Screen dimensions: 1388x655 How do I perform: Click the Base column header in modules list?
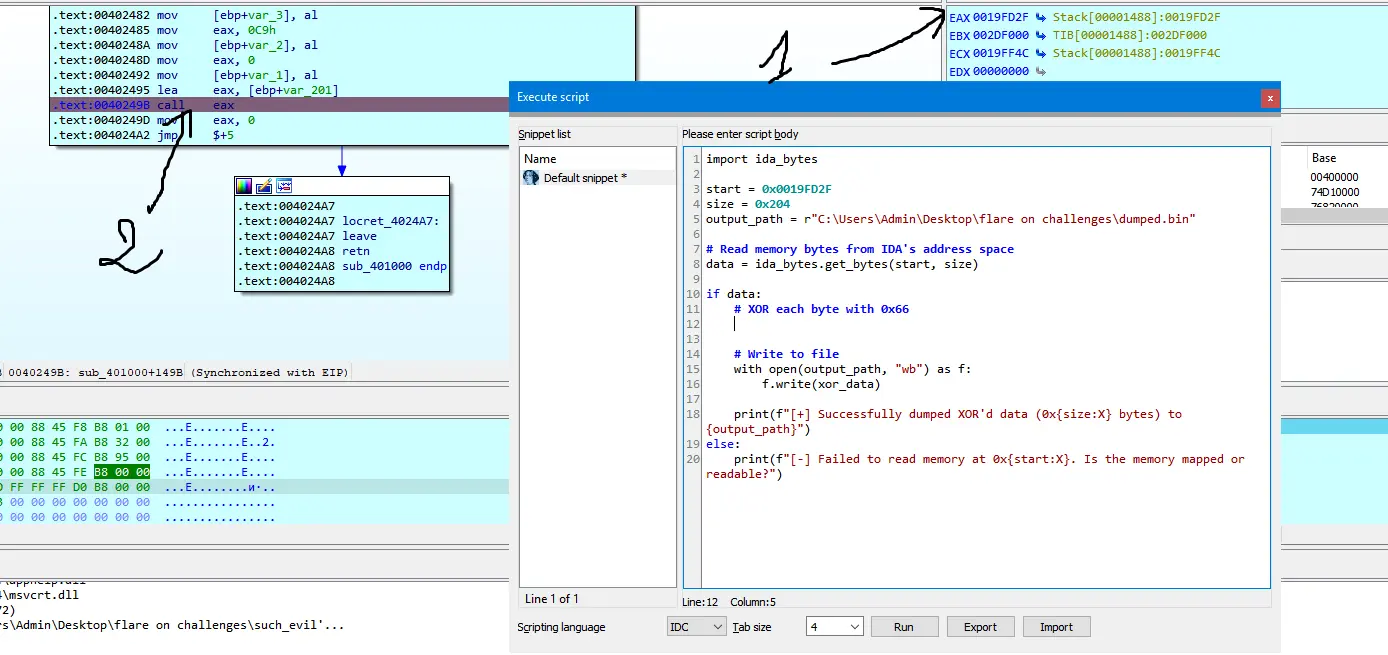(x=1324, y=158)
